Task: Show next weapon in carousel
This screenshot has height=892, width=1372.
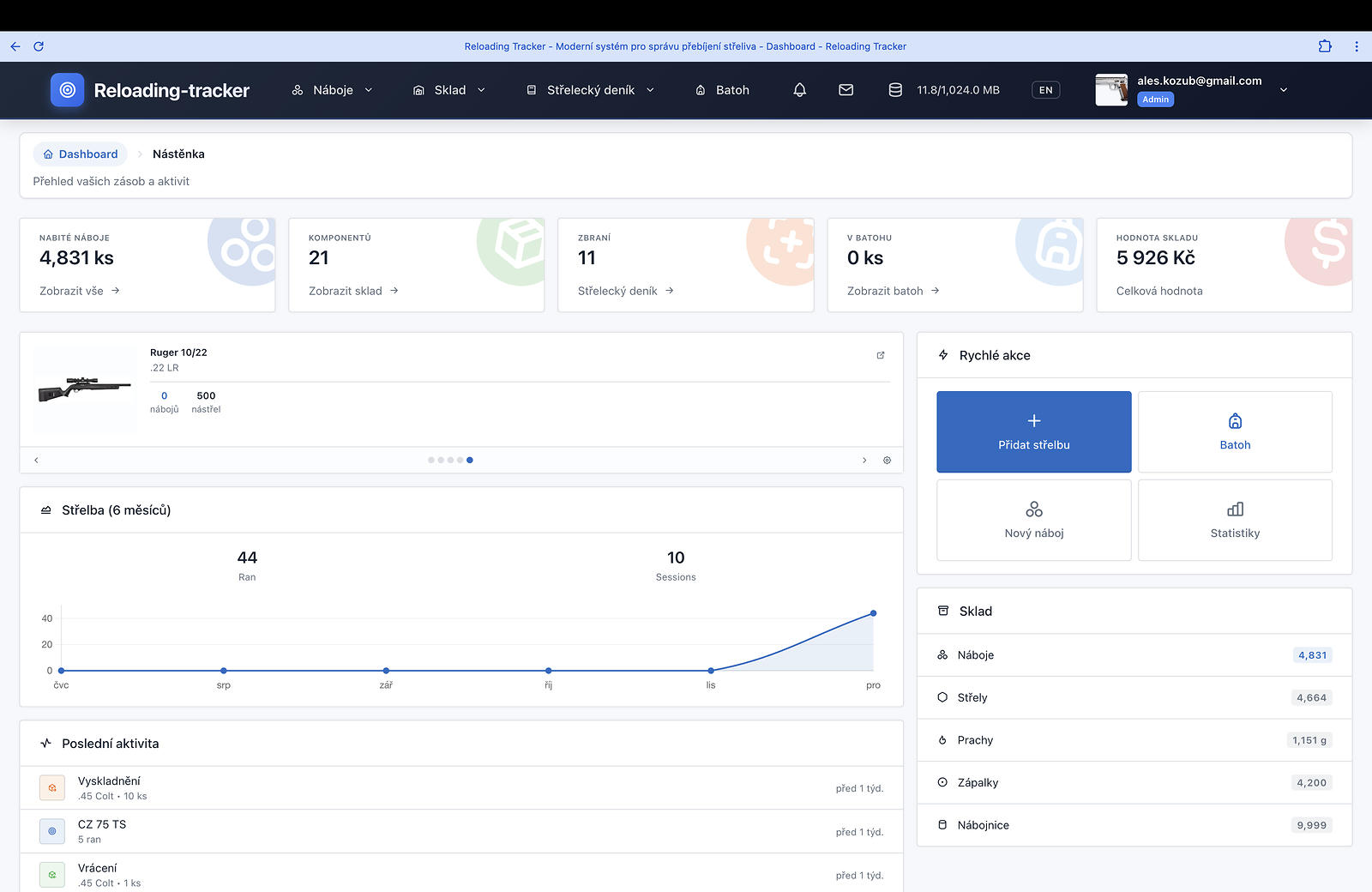Action: tap(864, 461)
